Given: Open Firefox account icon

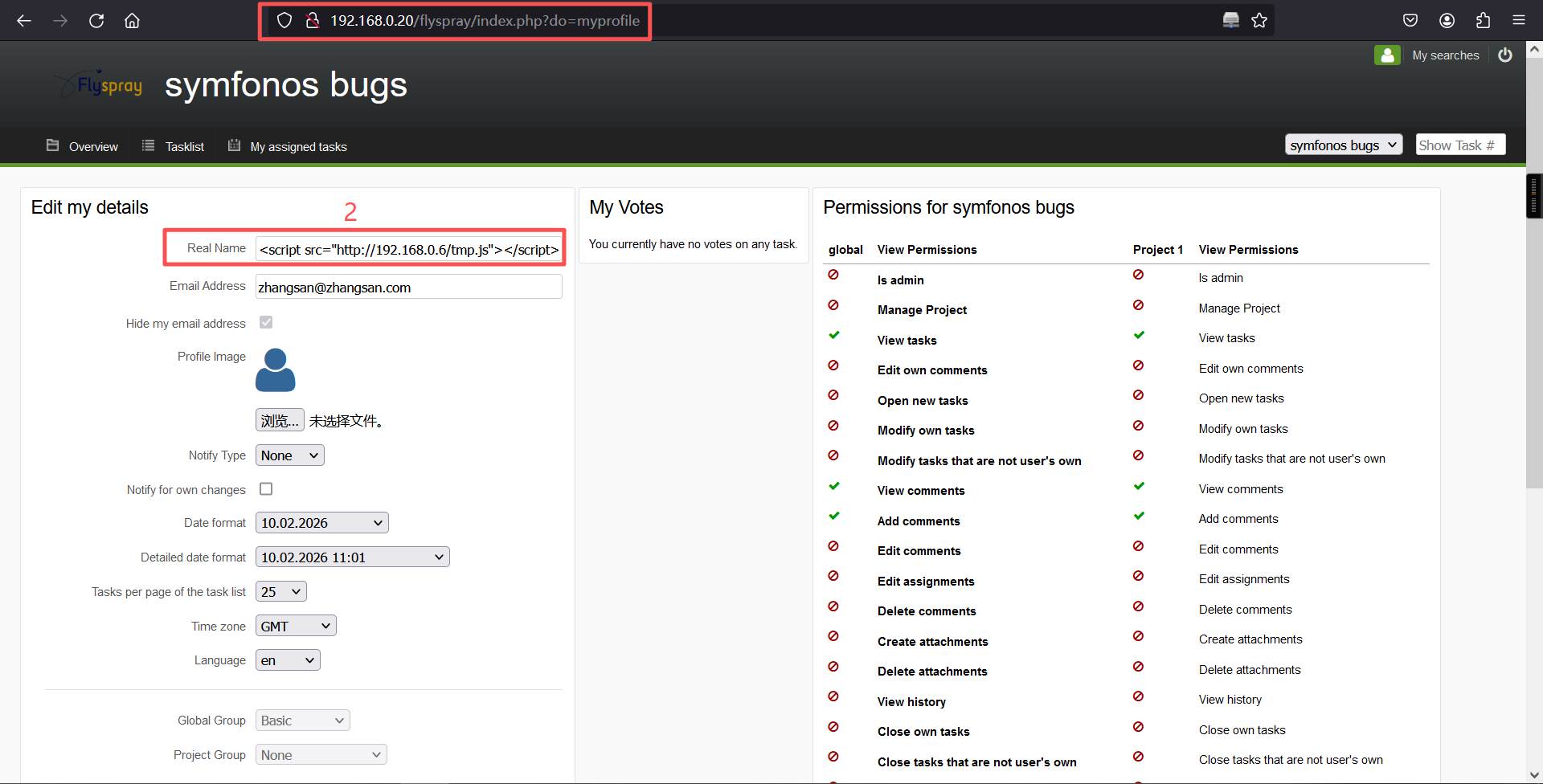Looking at the screenshot, I should (1447, 21).
